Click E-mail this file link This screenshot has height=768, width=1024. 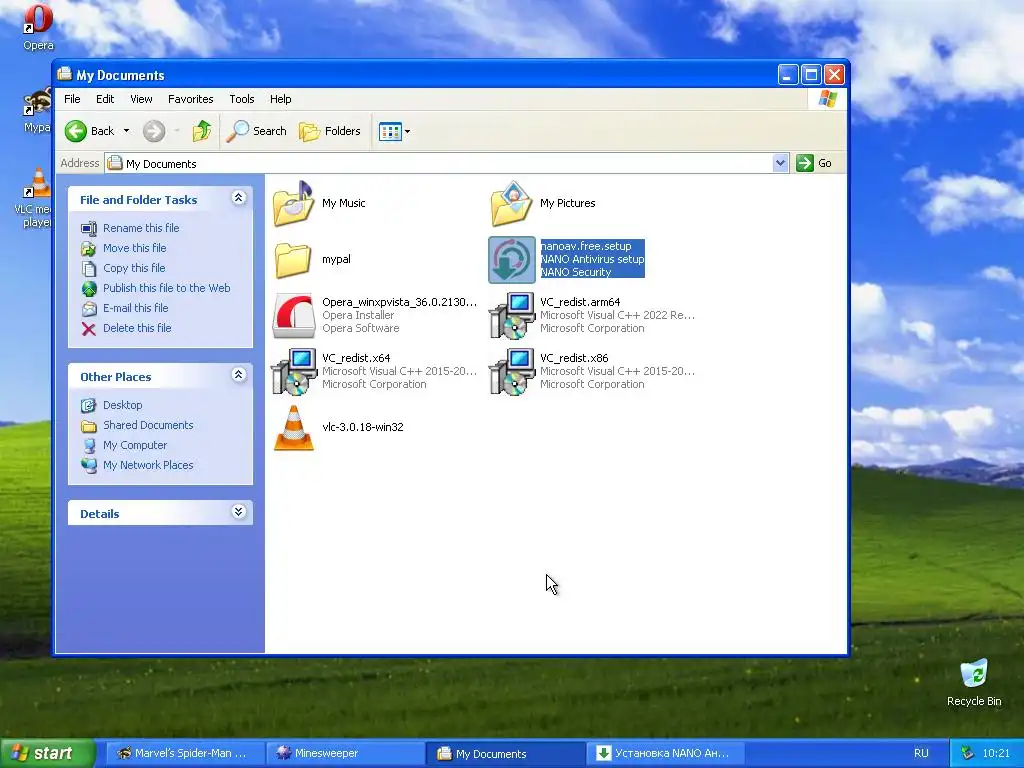(135, 308)
